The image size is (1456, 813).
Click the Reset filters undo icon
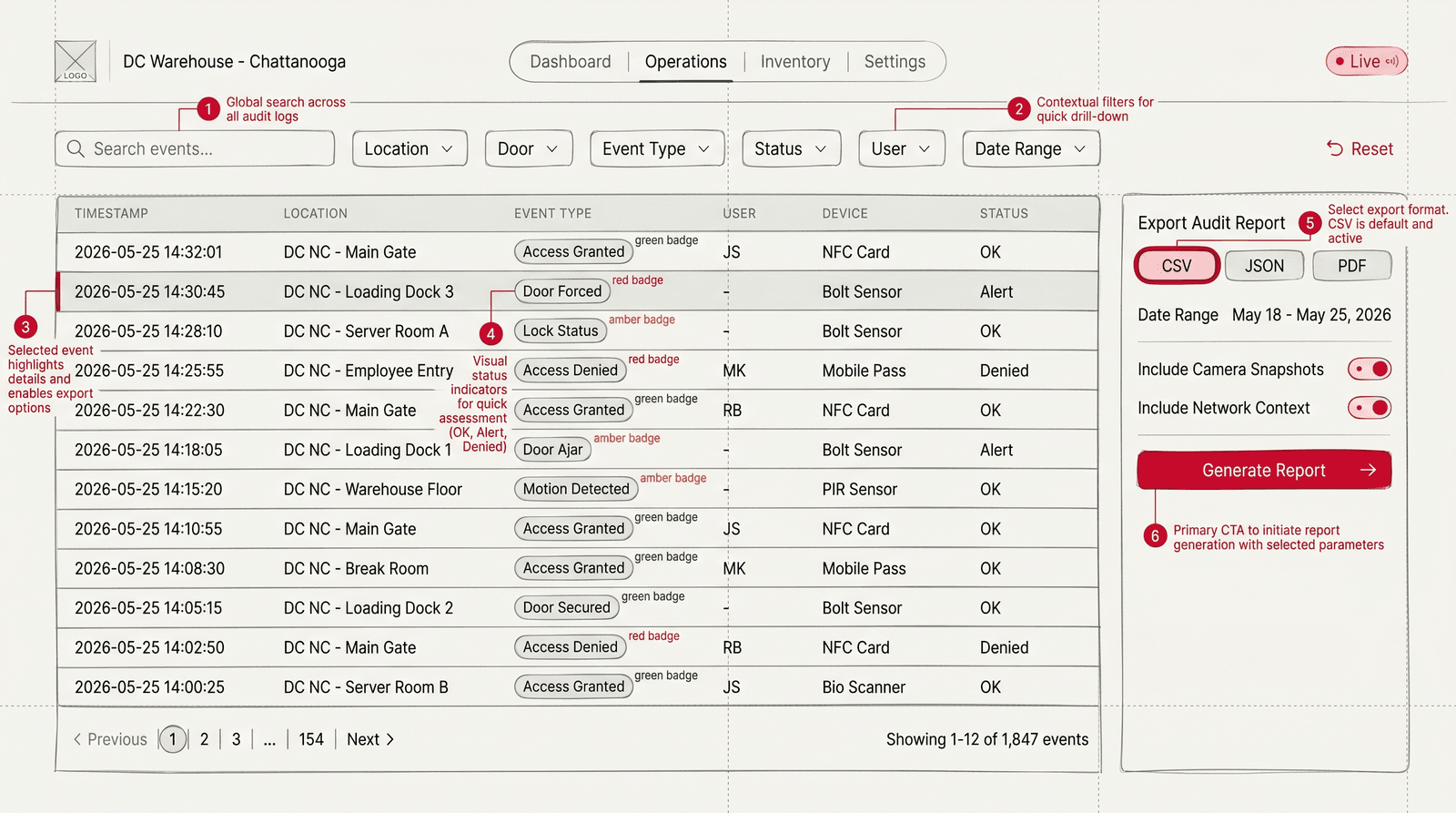[x=1335, y=148]
